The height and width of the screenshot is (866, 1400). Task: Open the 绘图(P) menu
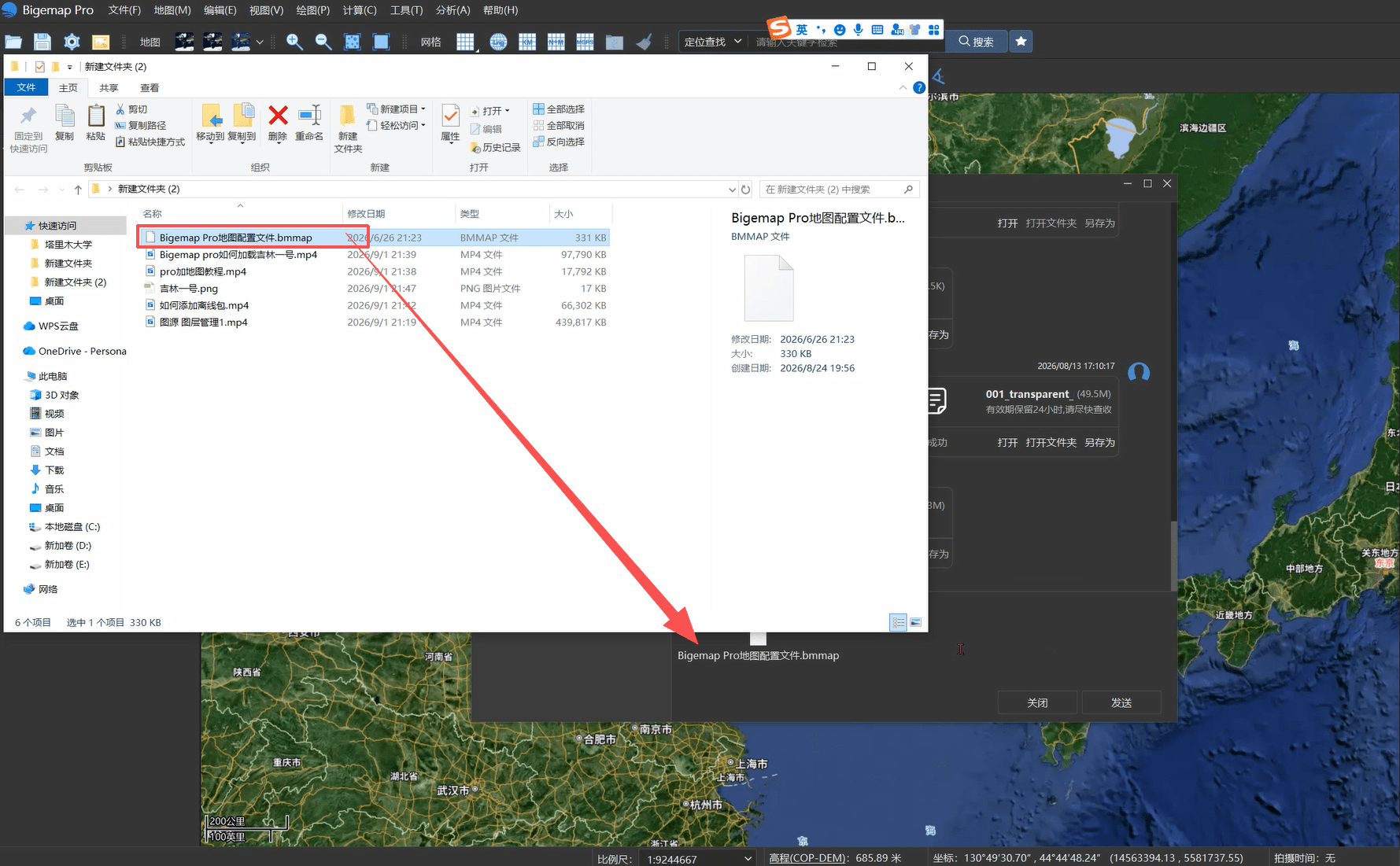(313, 10)
